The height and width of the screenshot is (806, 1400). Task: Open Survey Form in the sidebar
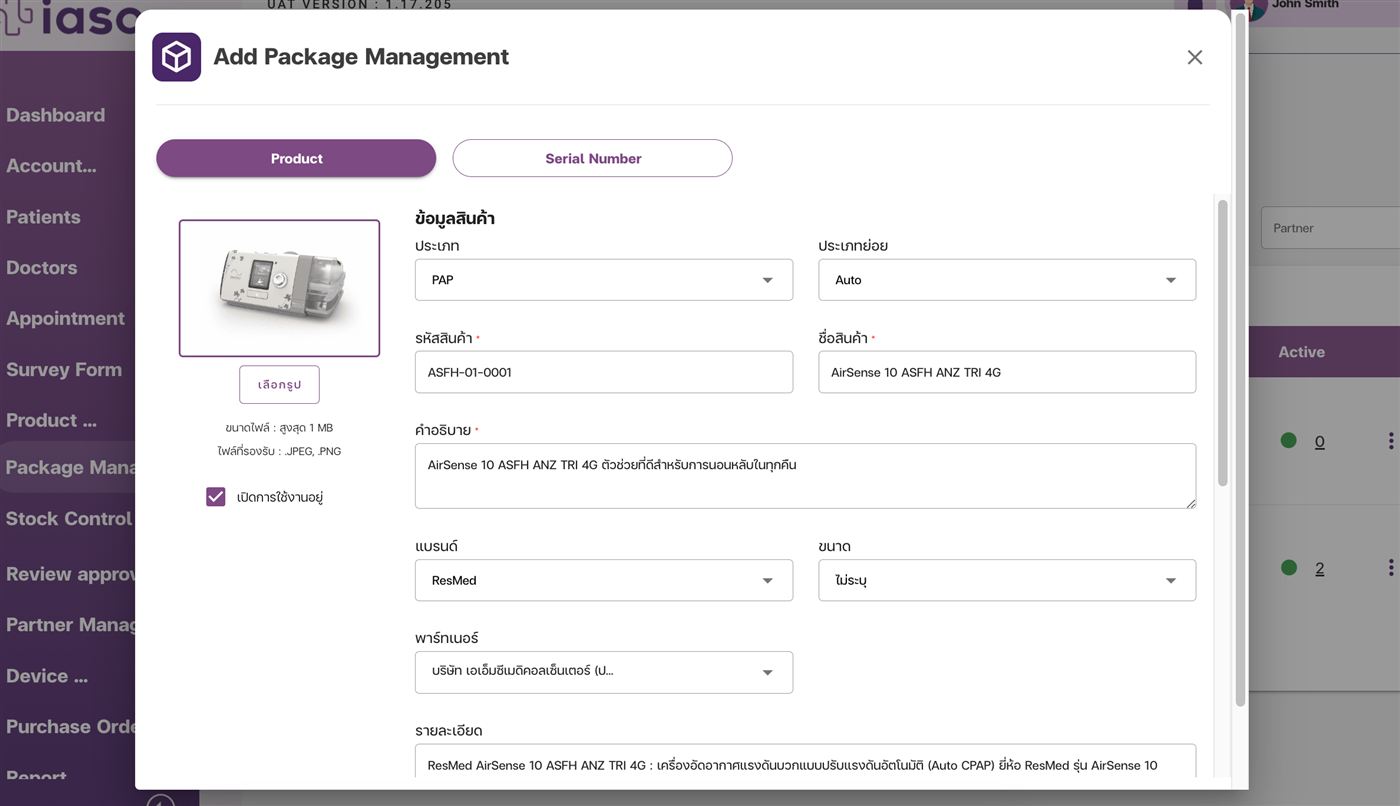64,370
